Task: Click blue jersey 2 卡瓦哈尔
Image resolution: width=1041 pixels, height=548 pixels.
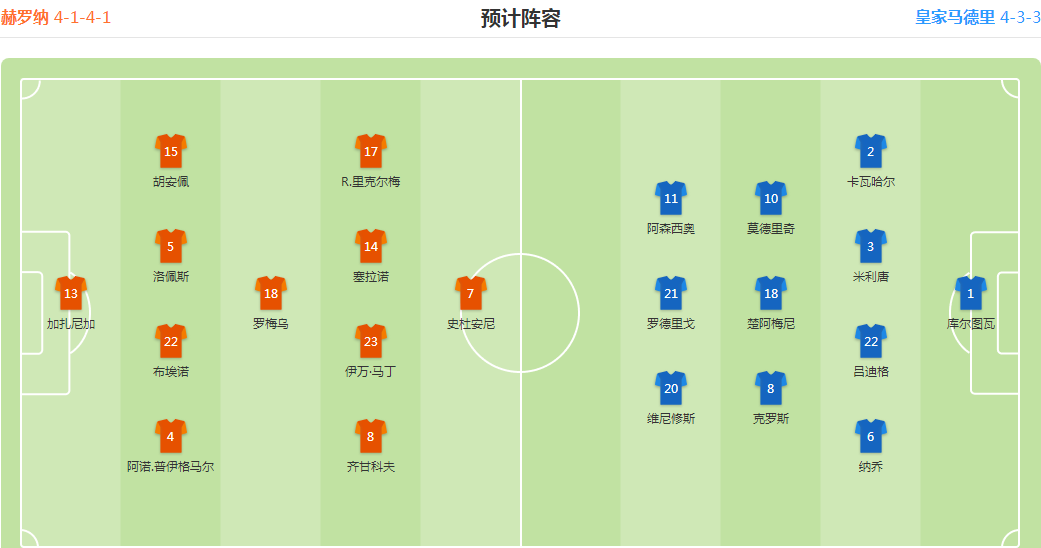Action: [871, 151]
